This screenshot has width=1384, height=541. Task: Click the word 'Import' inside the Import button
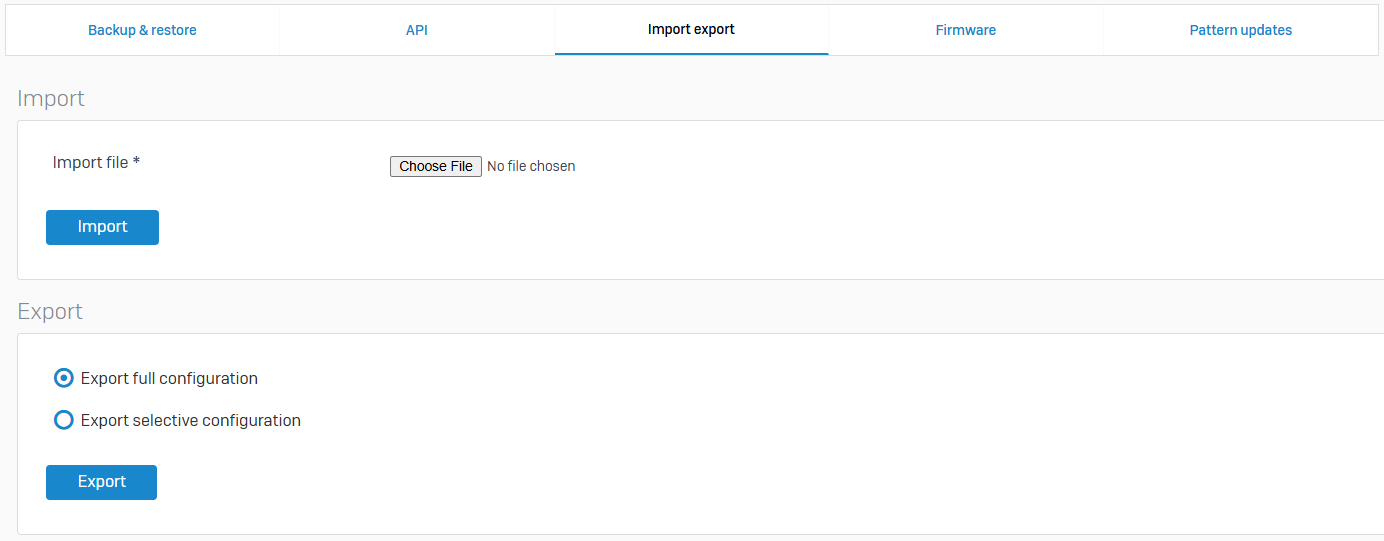click(x=102, y=227)
